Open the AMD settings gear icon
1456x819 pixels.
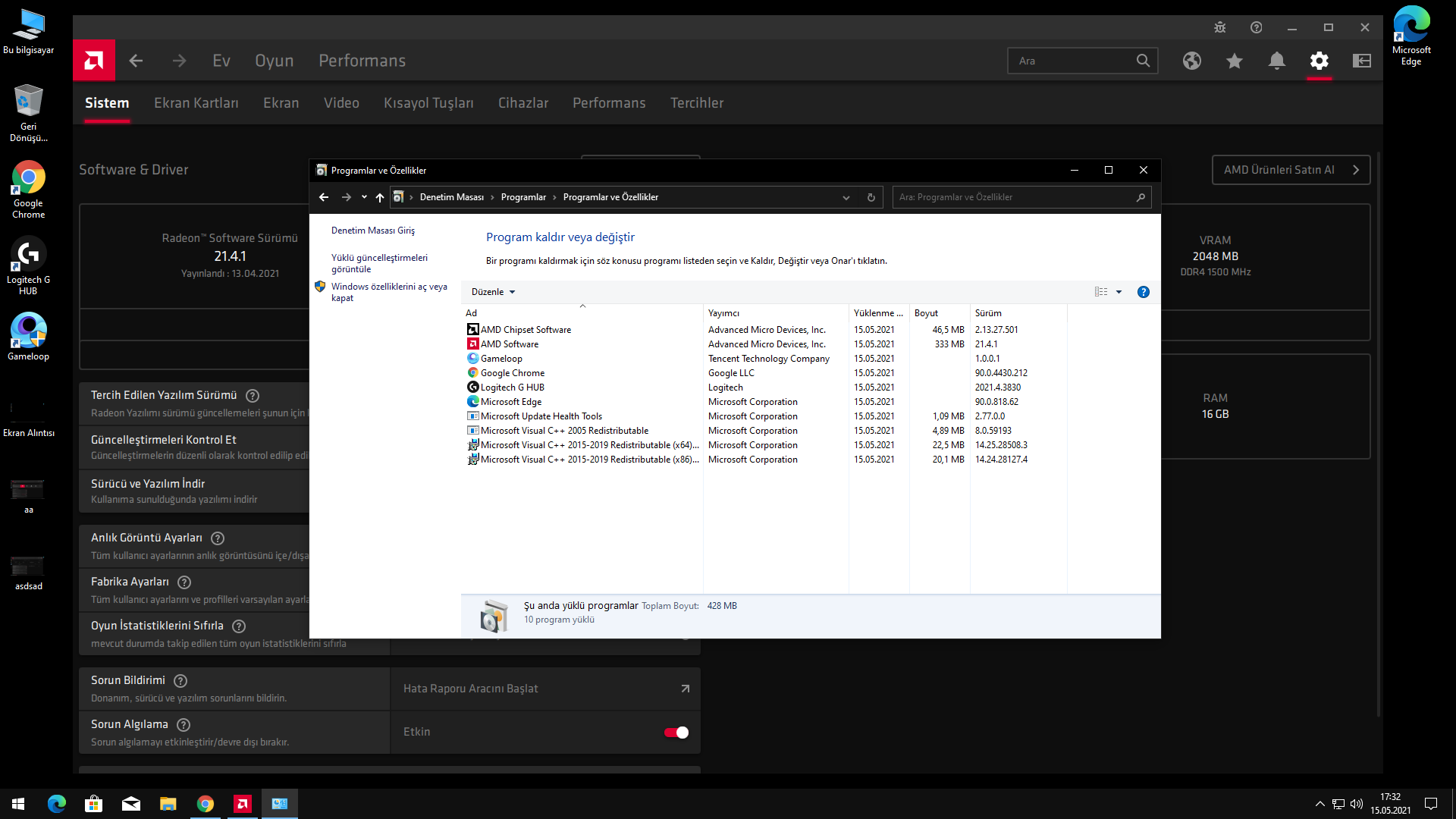(x=1319, y=61)
